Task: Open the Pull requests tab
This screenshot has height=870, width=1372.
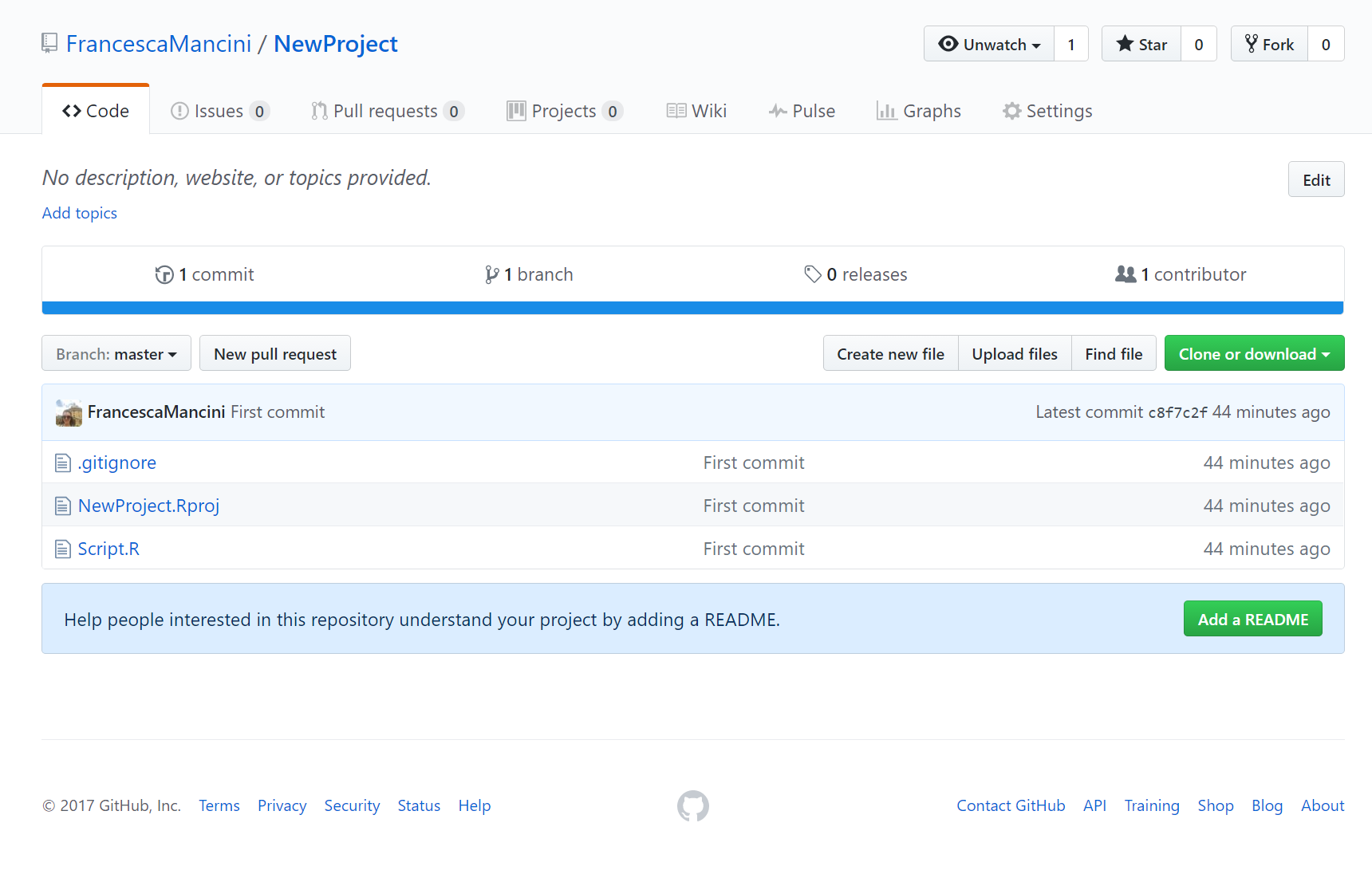Action: click(388, 111)
